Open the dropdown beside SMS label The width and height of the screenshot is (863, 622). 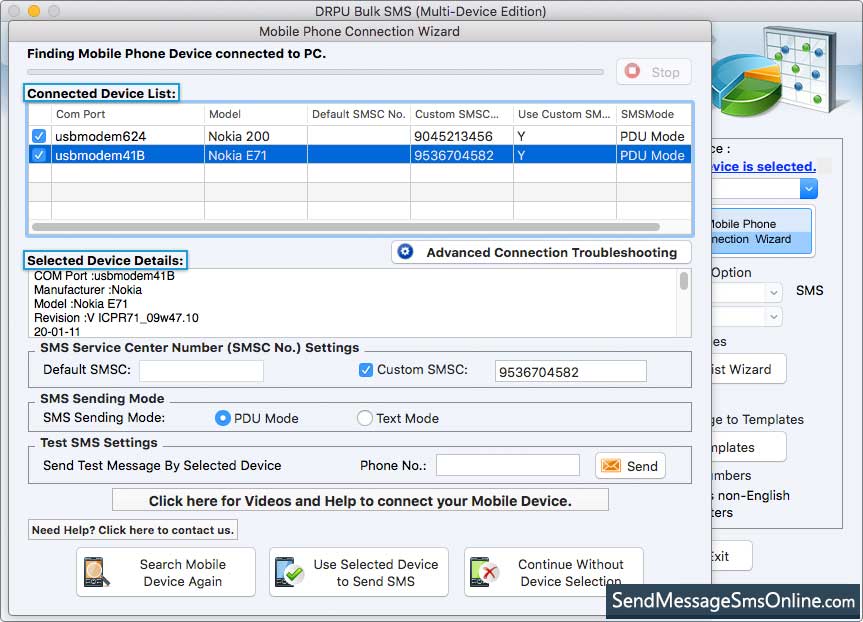coord(773,292)
